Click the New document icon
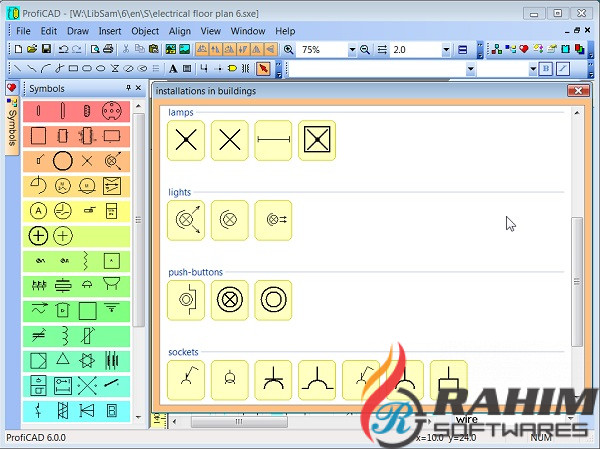The image size is (600, 449). click(18, 49)
